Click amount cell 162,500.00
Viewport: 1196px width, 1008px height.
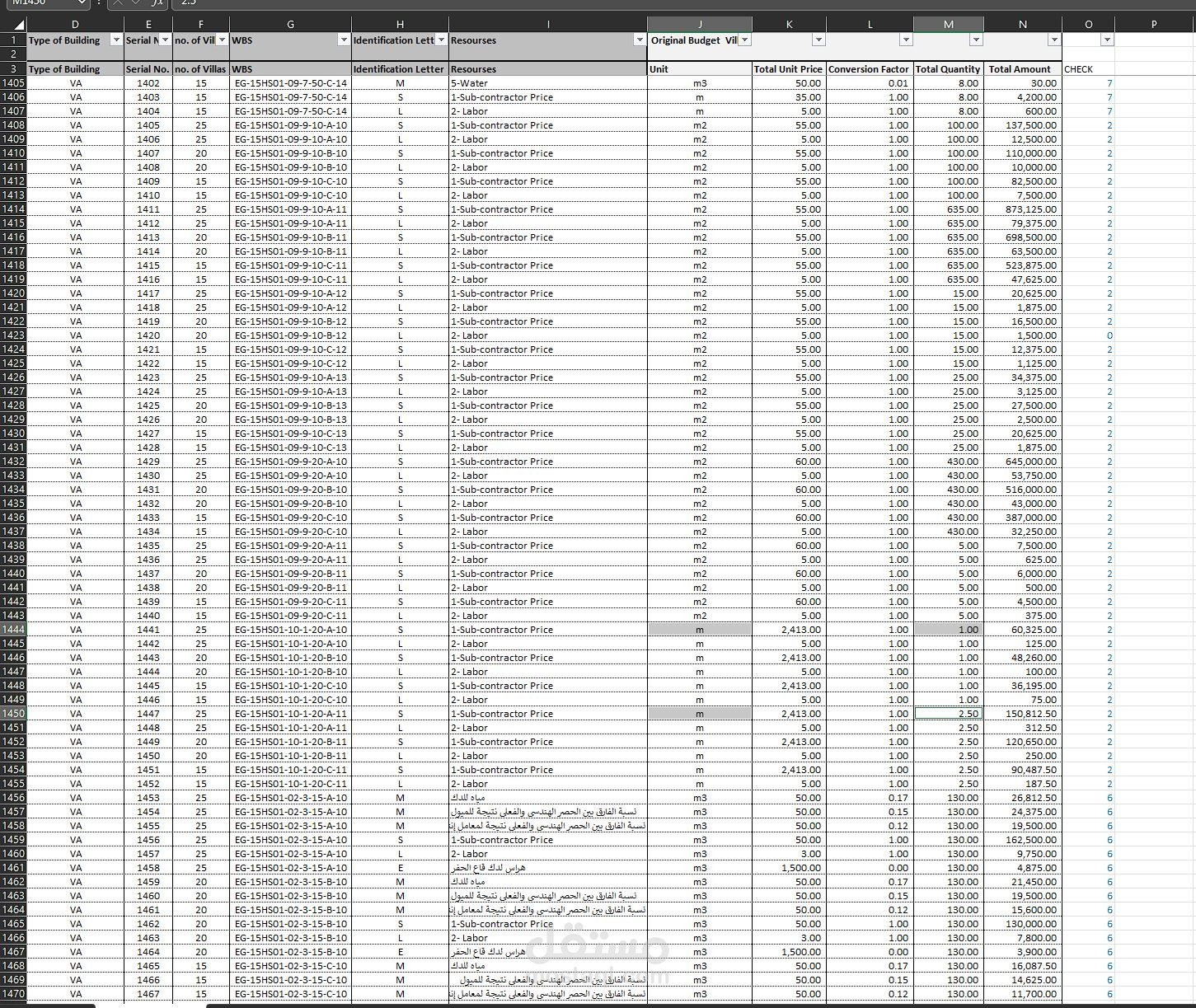[x=1022, y=840]
